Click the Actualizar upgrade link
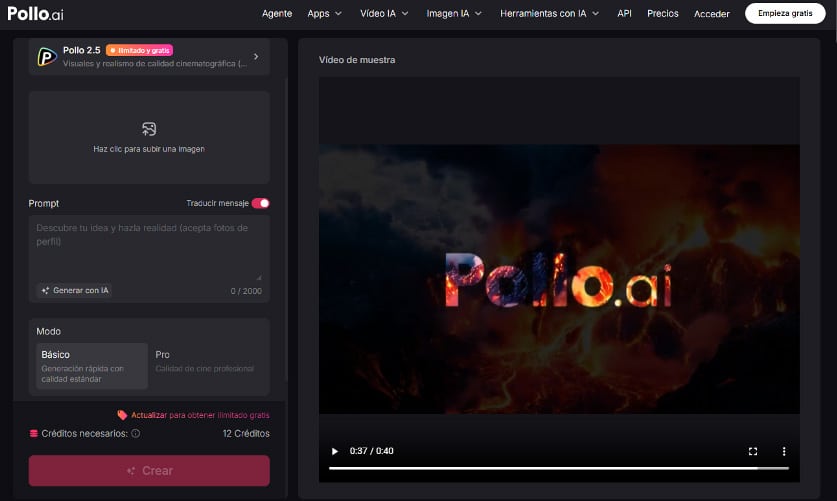 point(200,415)
